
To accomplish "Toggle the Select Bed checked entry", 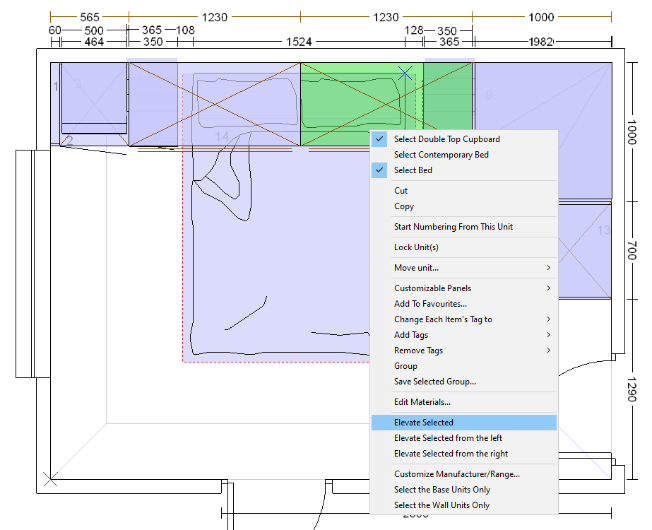I will pyautogui.click(x=464, y=170).
